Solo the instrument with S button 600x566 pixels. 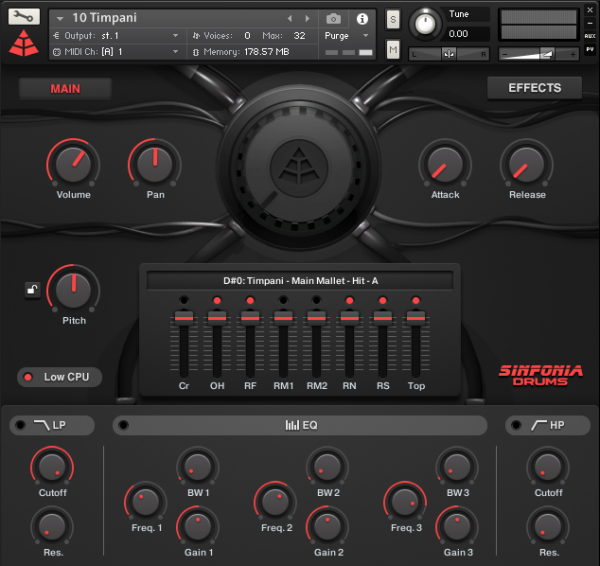point(393,20)
